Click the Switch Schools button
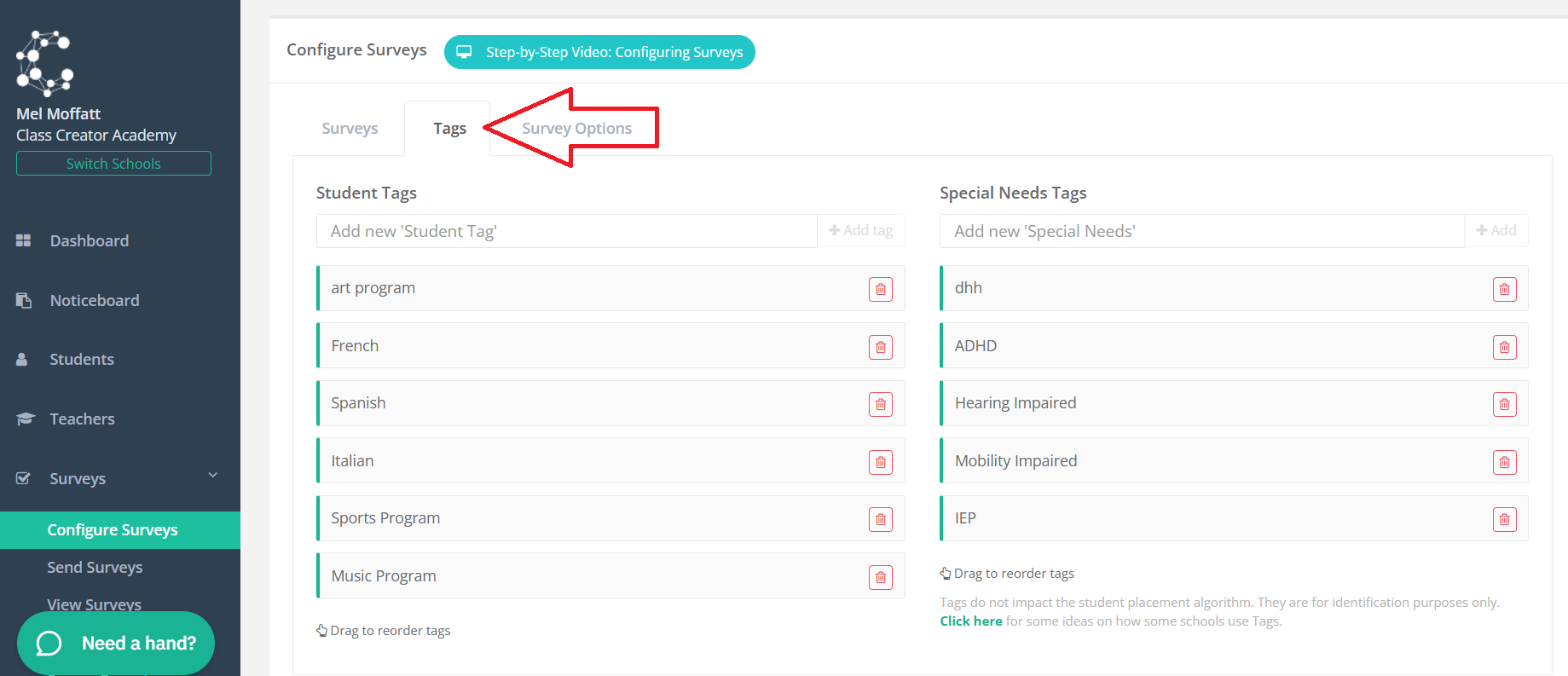 click(x=113, y=164)
